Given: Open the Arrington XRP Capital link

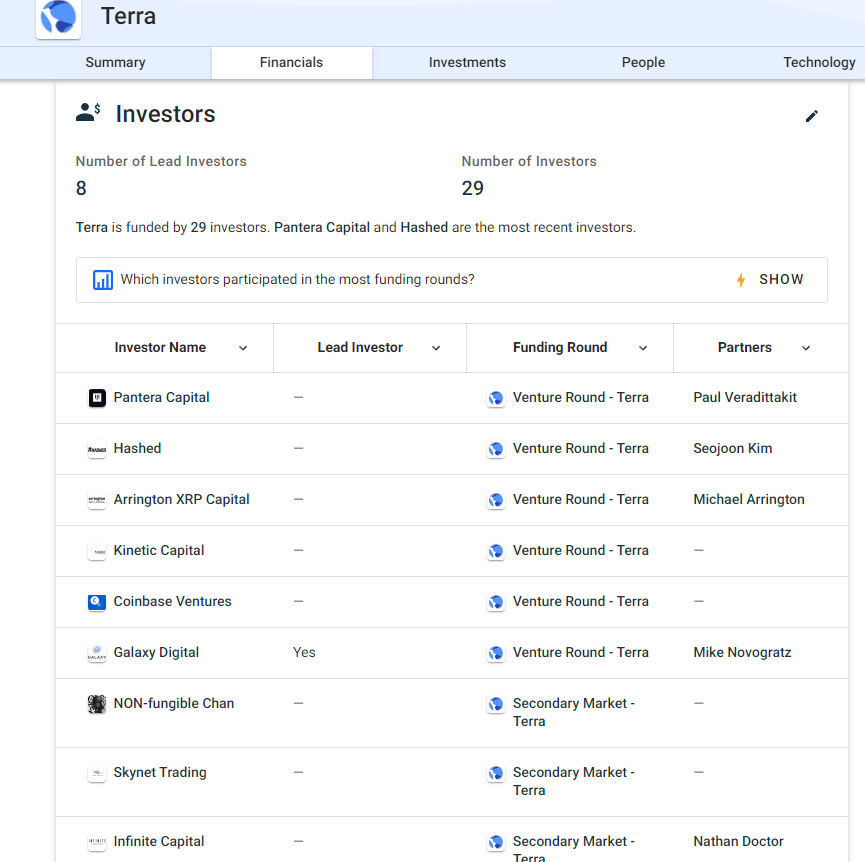Looking at the screenshot, I should (181, 500).
